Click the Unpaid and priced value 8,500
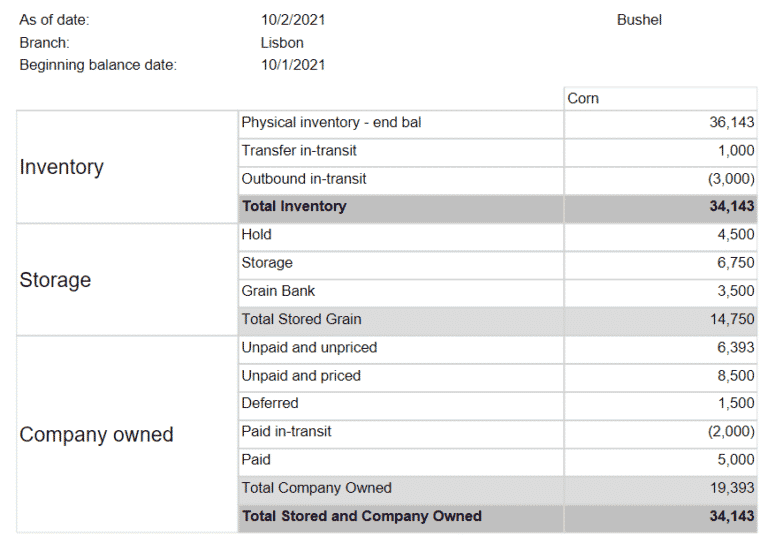Image resolution: width=768 pixels, height=544 pixels. pyautogui.click(x=735, y=376)
